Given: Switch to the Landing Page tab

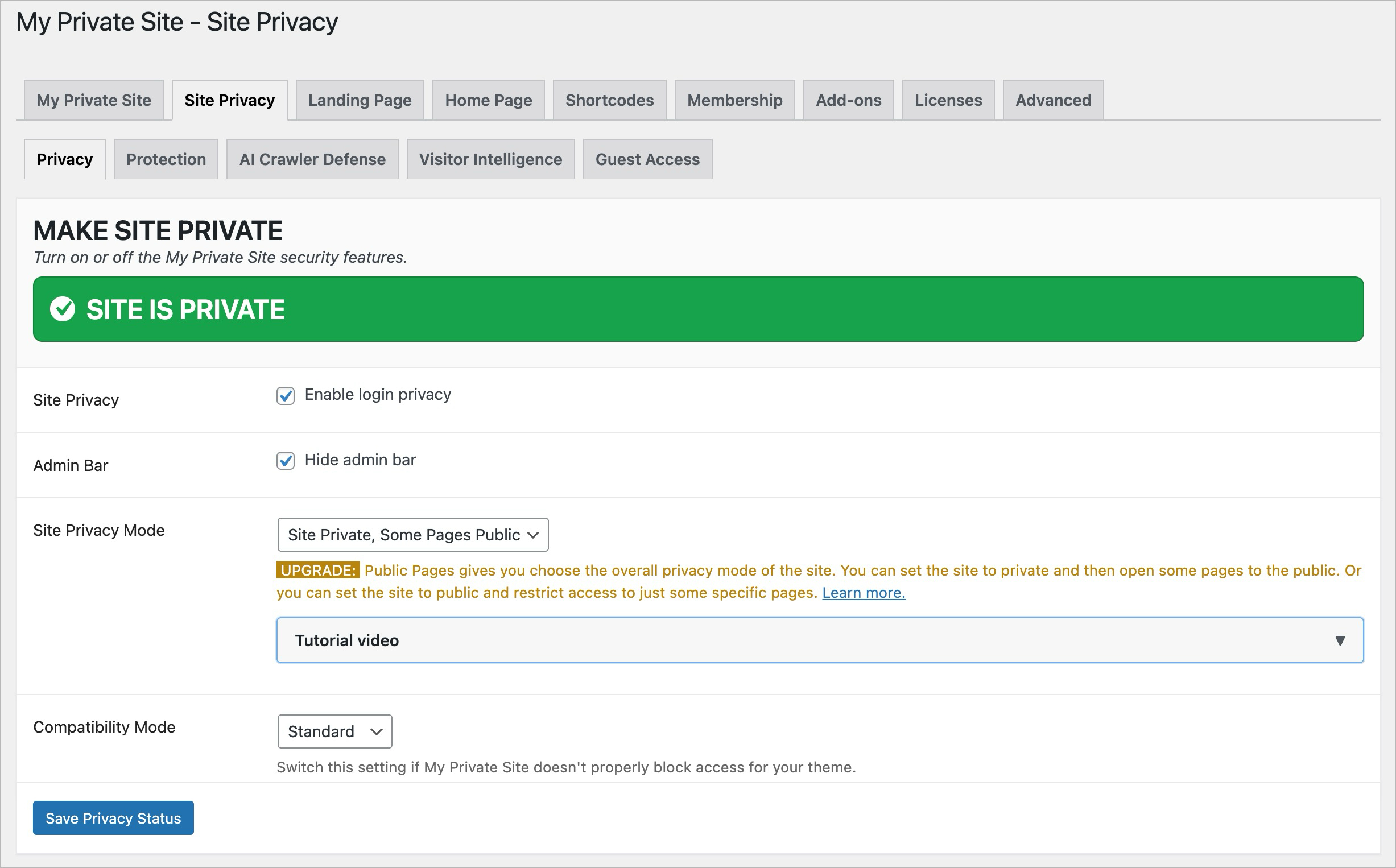Looking at the screenshot, I should click(x=360, y=100).
